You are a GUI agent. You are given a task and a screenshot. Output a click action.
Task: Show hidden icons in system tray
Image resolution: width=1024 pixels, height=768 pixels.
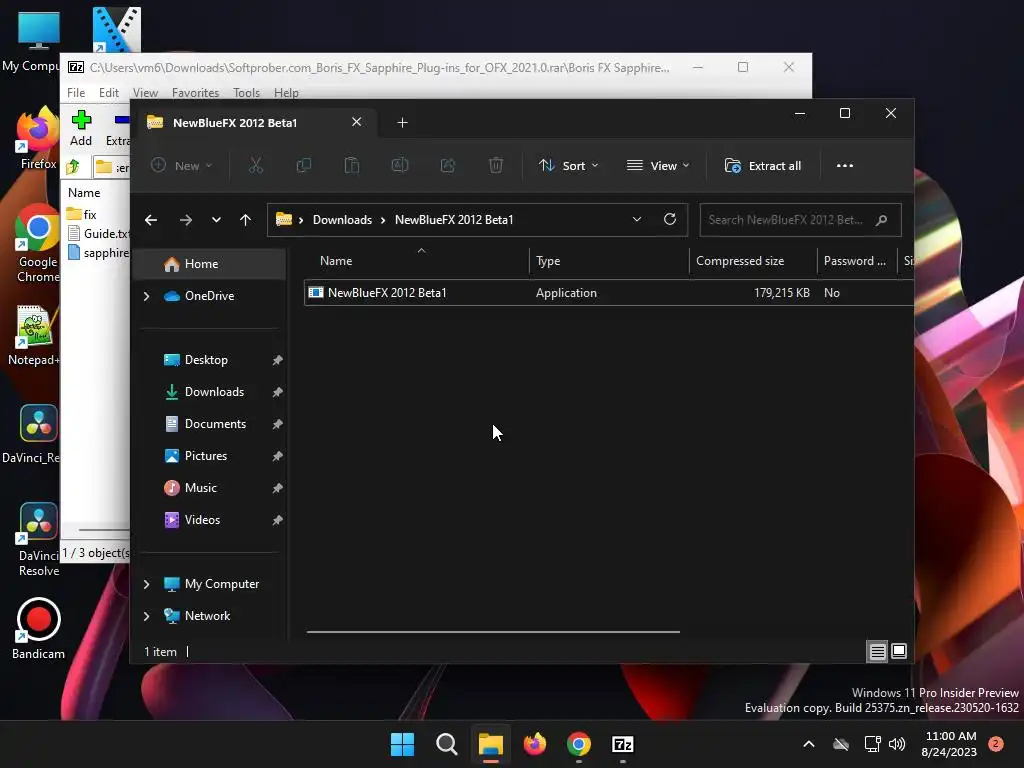(x=808, y=744)
